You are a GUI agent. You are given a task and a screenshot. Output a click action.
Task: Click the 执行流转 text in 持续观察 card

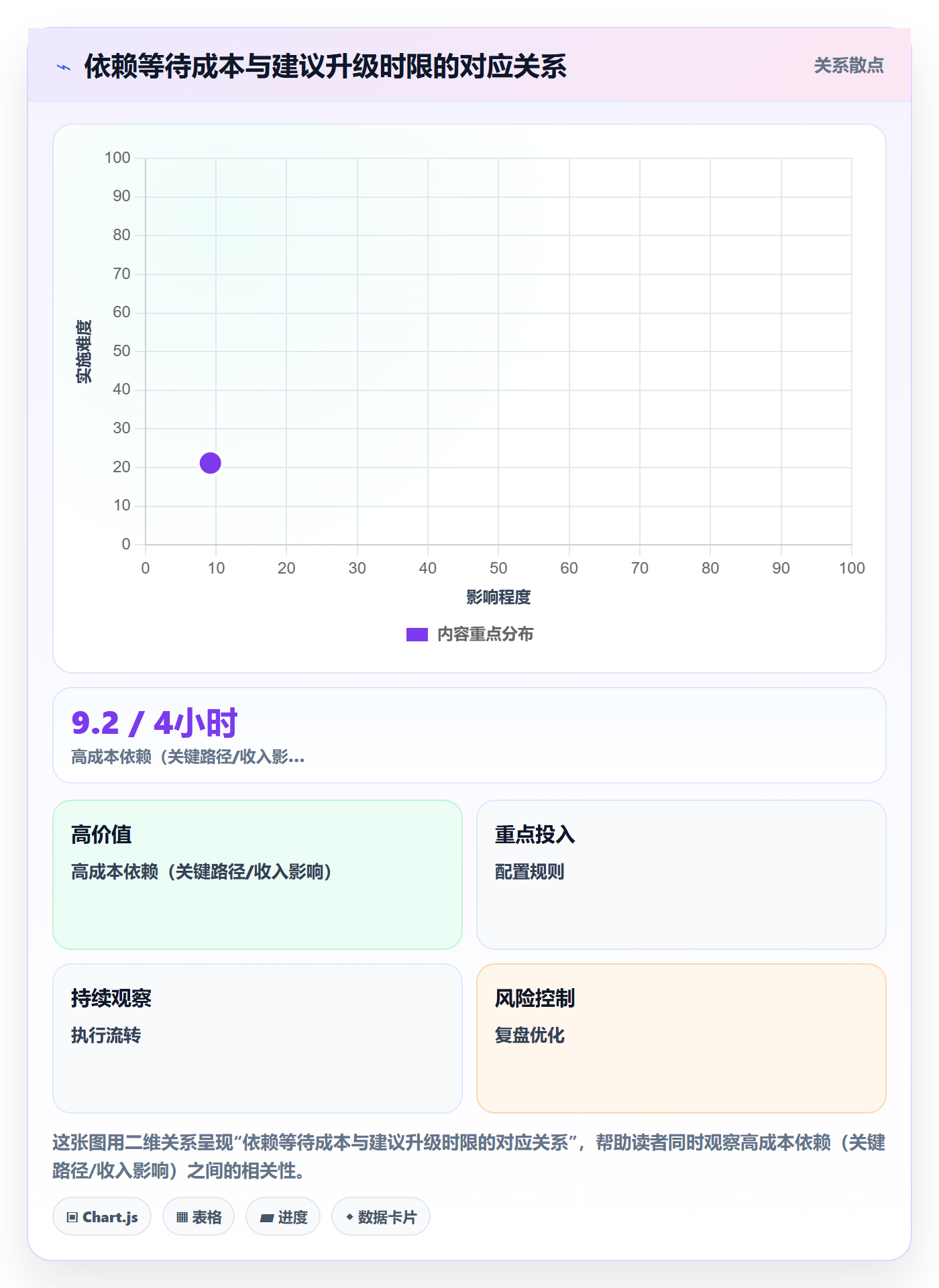click(106, 1035)
